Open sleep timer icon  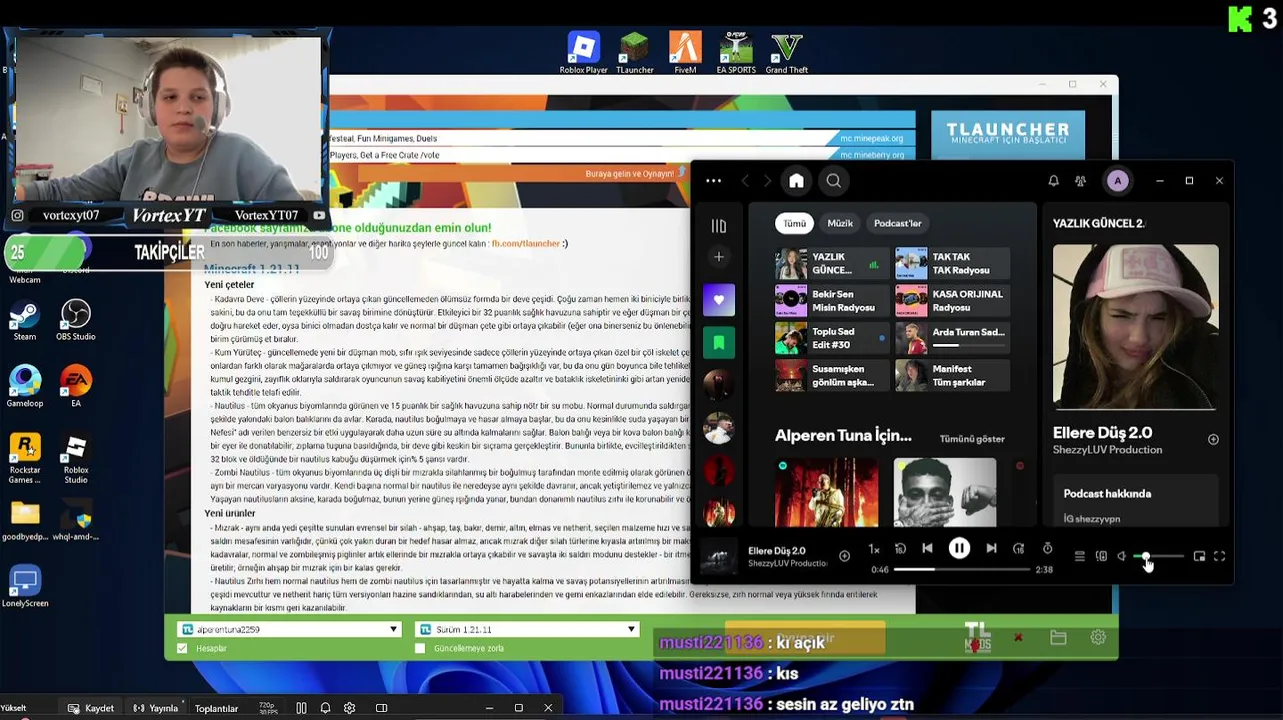(1047, 548)
